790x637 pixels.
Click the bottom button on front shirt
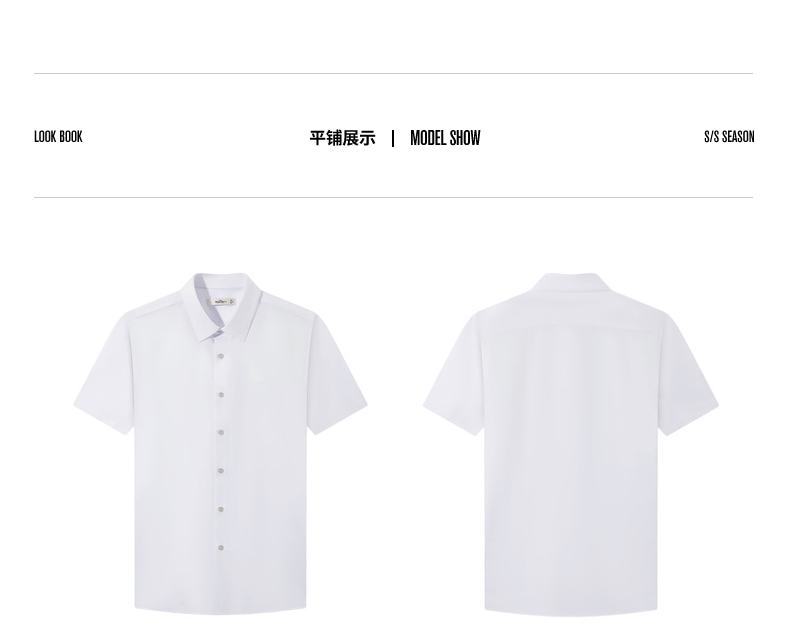point(221,547)
